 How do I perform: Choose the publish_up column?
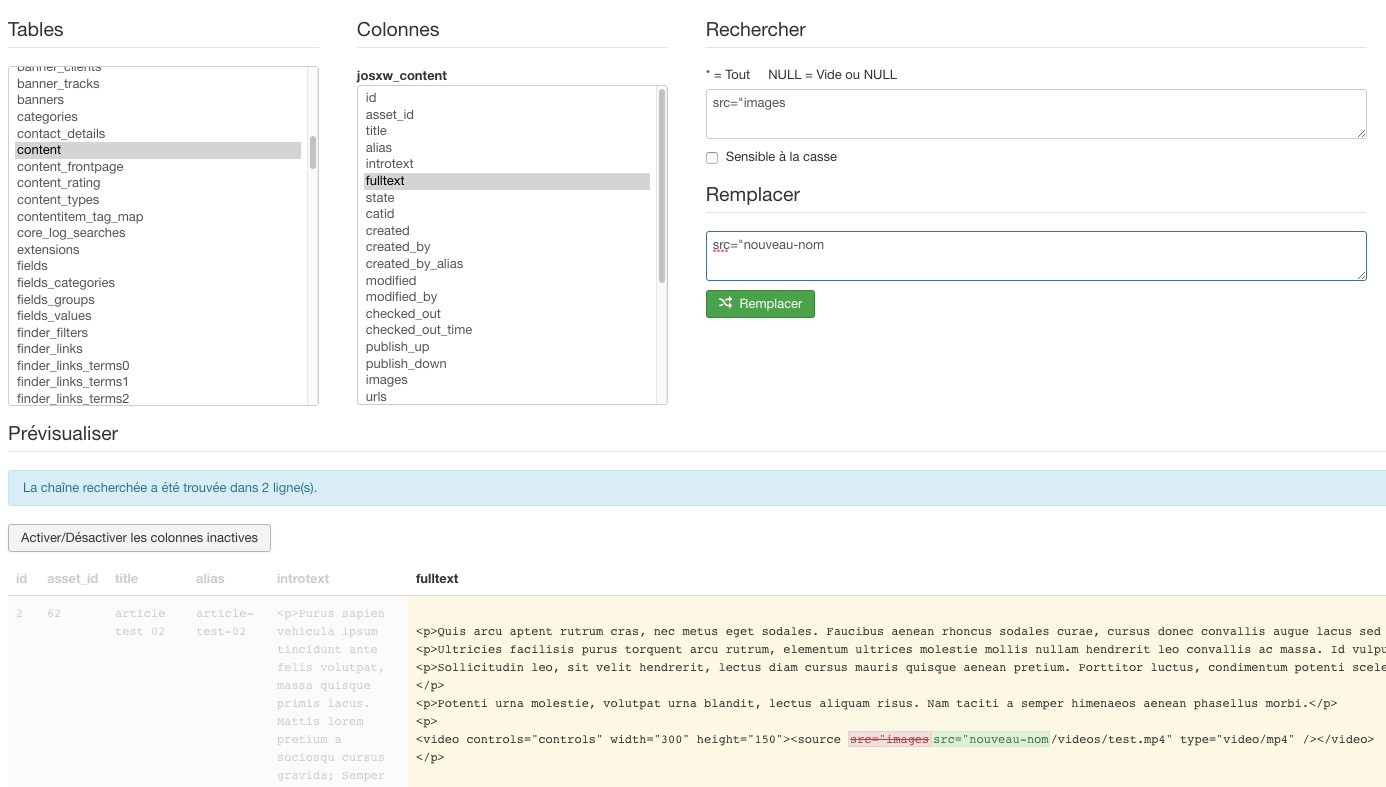pyautogui.click(x=507, y=347)
